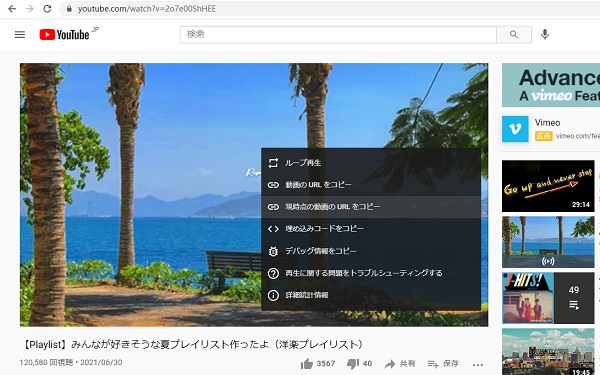Click the browser address bar URL

tap(147, 9)
